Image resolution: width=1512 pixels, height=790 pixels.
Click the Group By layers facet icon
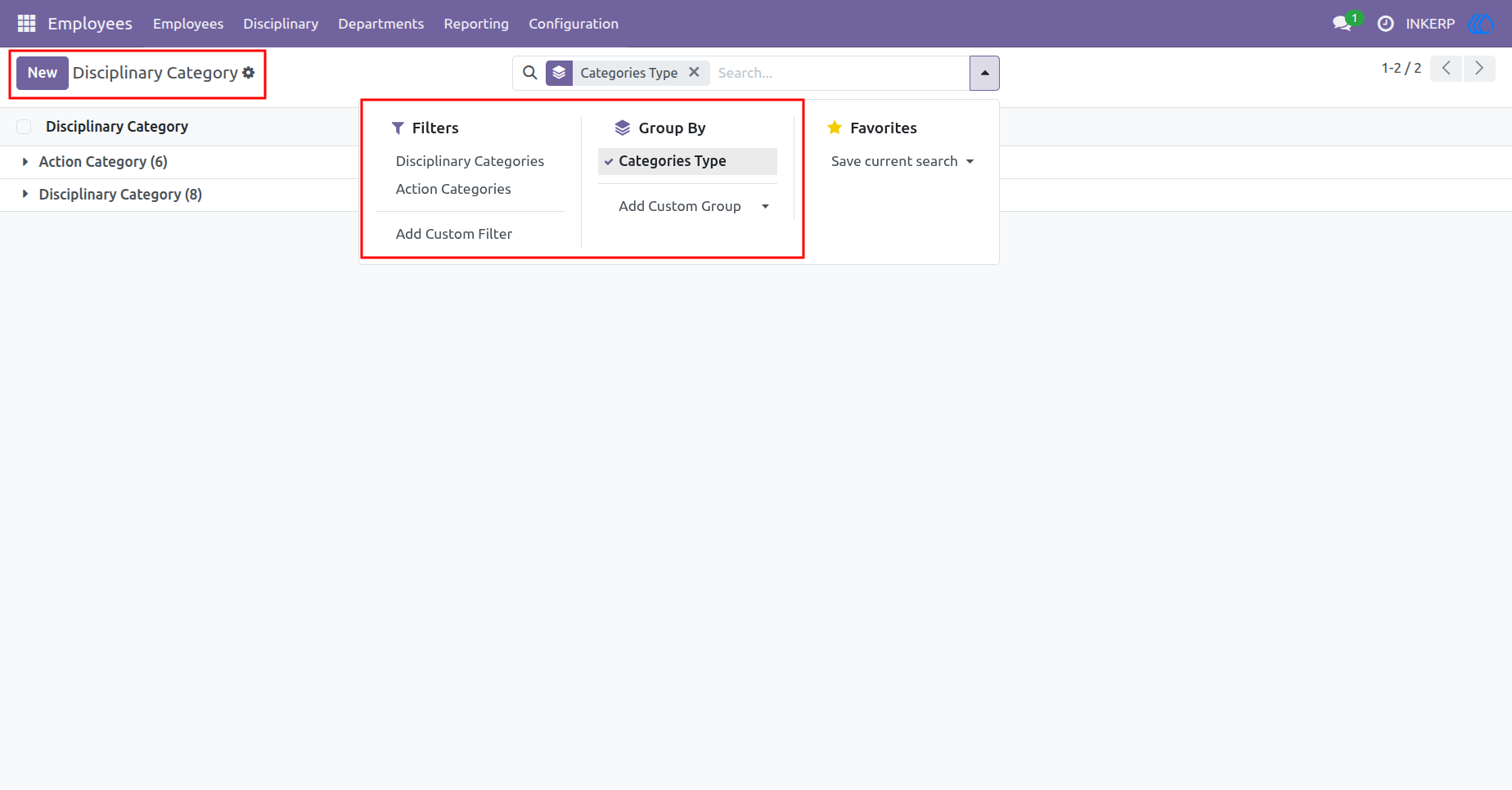(559, 73)
